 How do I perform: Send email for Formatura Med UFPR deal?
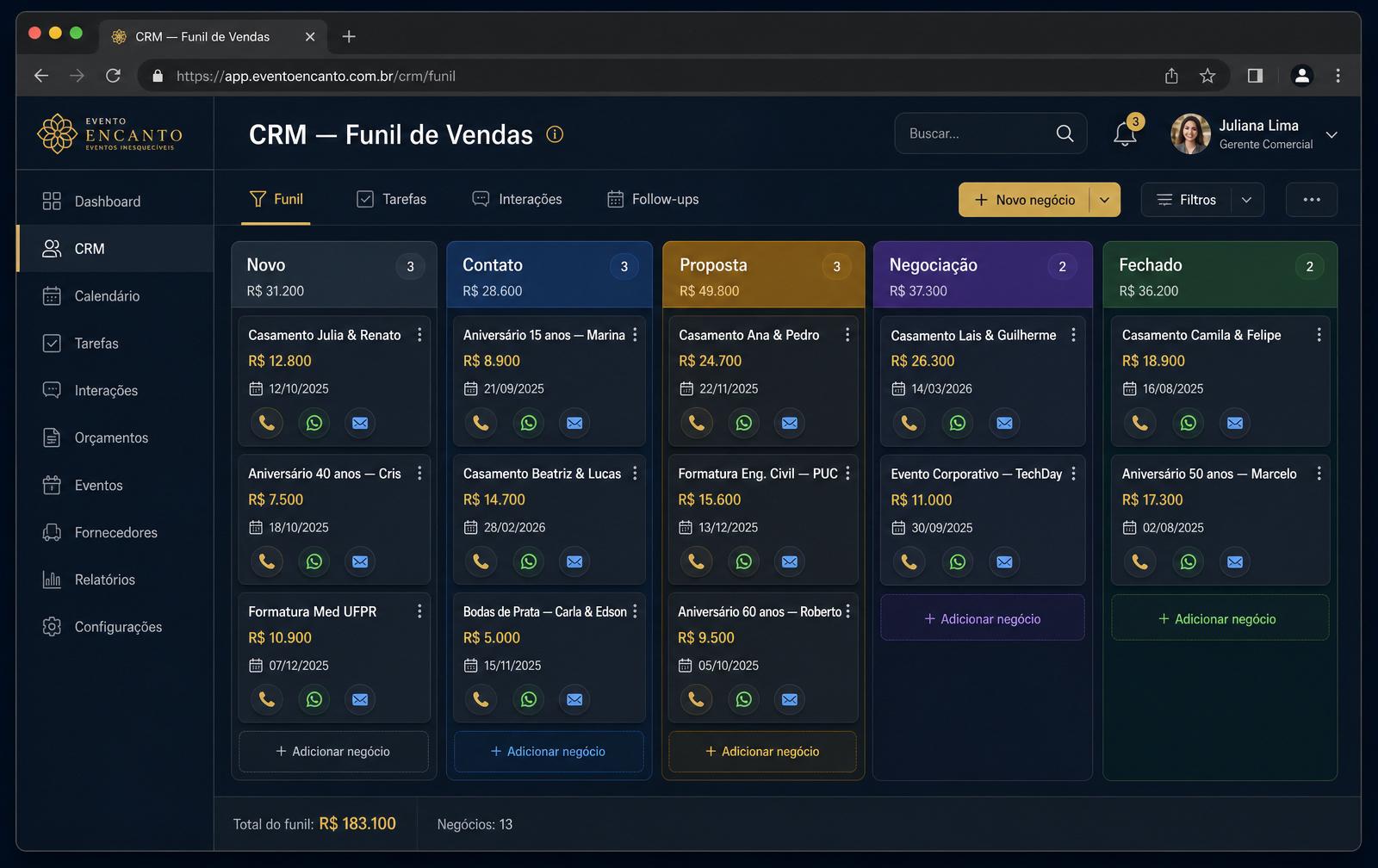[360, 699]
